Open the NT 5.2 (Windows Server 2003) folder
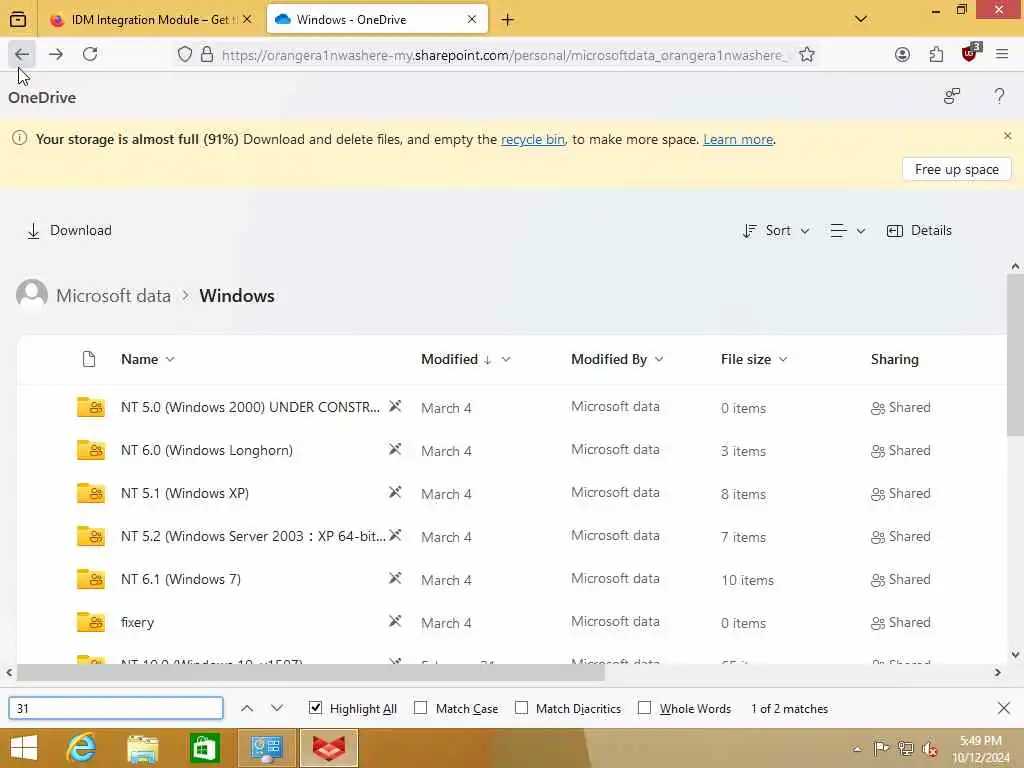The height and width of the screenshot is (768, 1024). [x=253, y=536]
